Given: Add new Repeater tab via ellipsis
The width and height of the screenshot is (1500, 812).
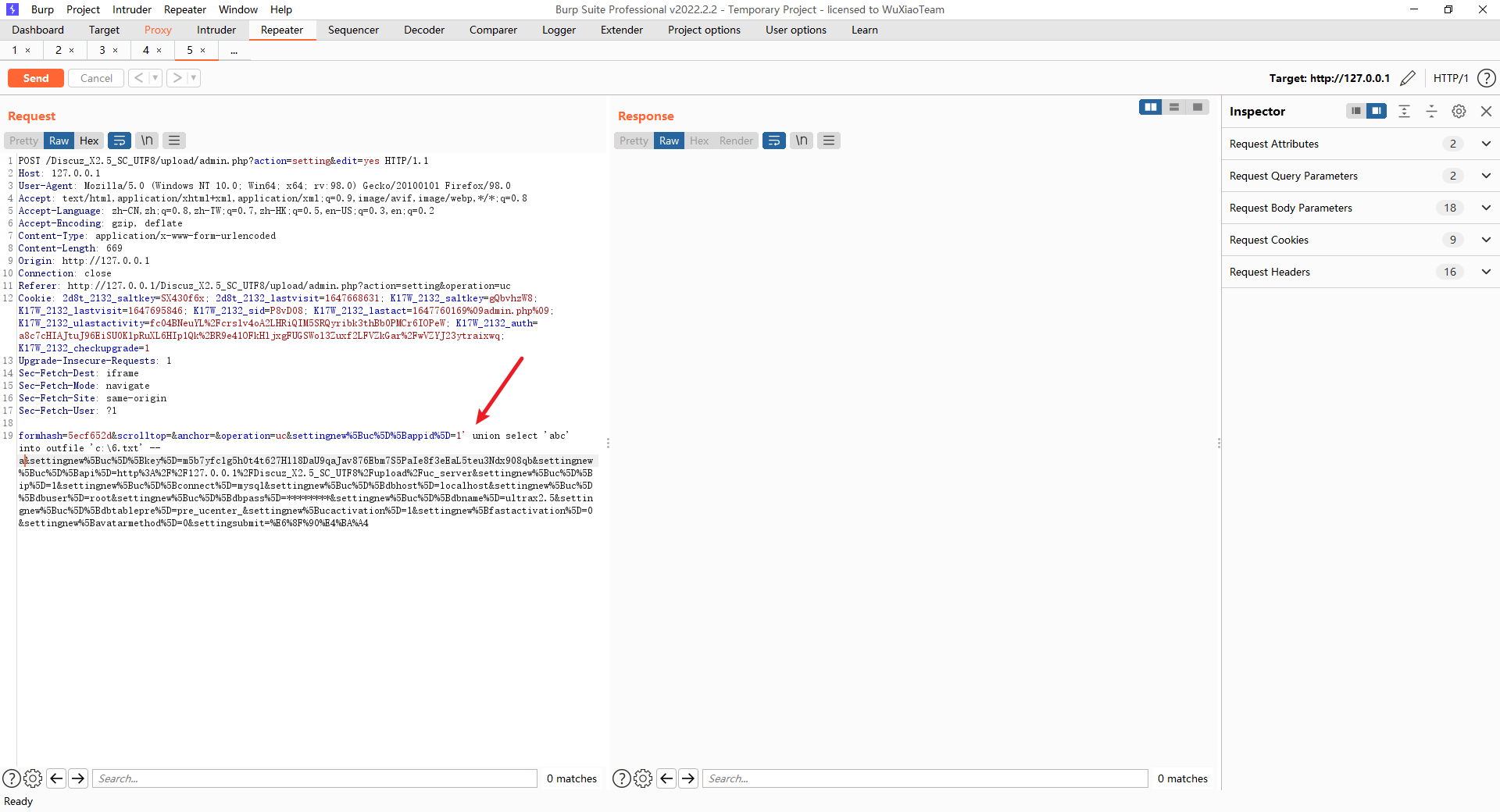Looking at the screenshot, I should 234,50.
